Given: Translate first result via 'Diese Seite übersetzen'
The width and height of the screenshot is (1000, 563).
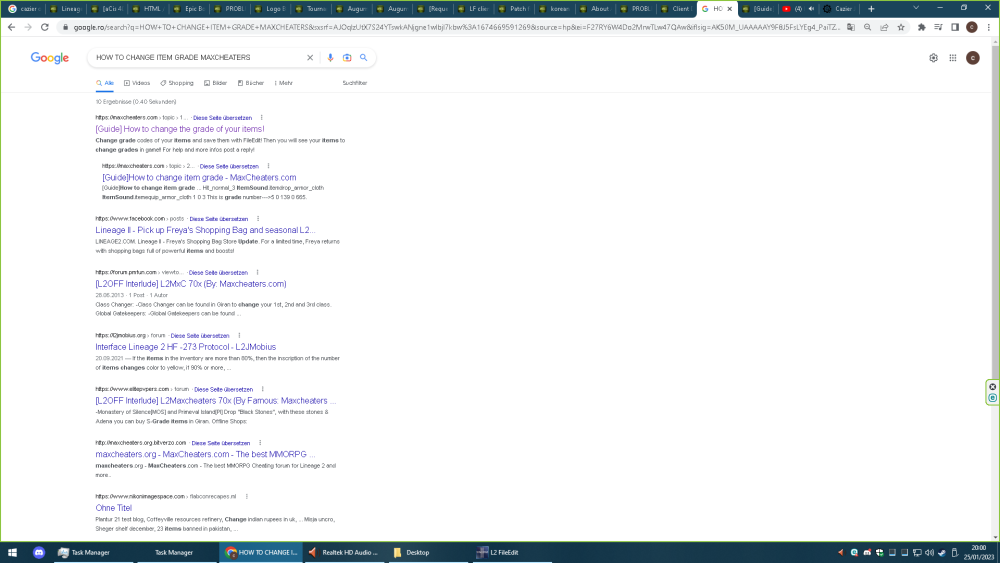Looking at the screenshot, I should (223, 118).
